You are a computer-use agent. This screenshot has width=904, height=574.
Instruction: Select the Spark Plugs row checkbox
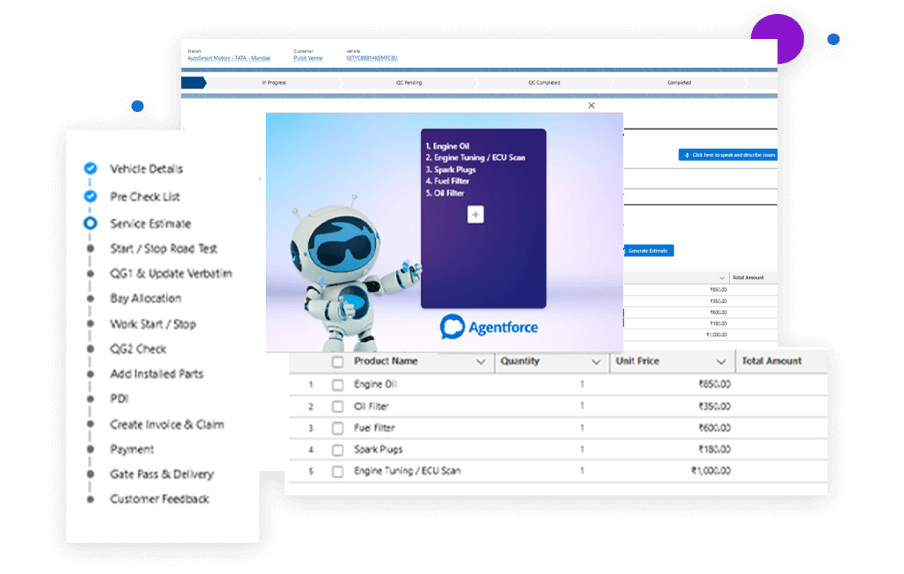[x=338, y=450]
